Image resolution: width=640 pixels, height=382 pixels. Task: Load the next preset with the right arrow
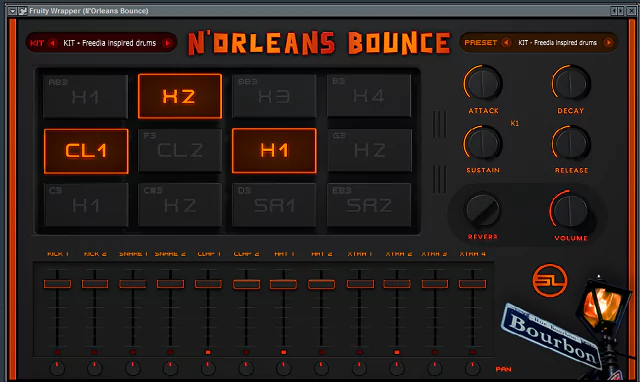coord(608,42)
